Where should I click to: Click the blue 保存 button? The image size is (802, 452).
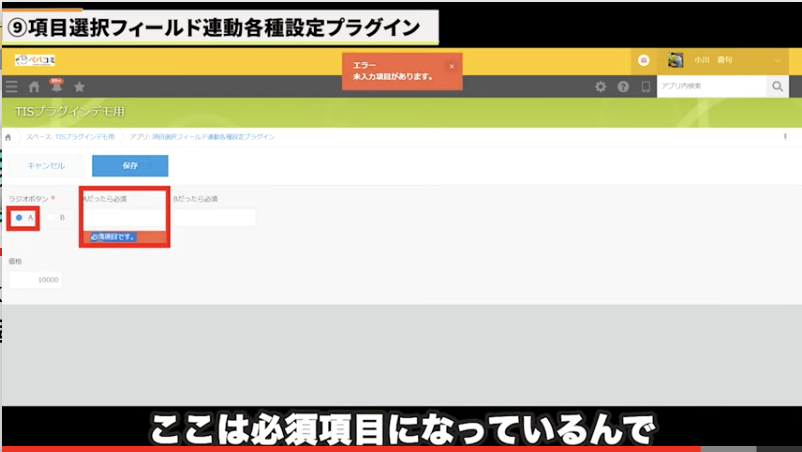pos(130,165)
